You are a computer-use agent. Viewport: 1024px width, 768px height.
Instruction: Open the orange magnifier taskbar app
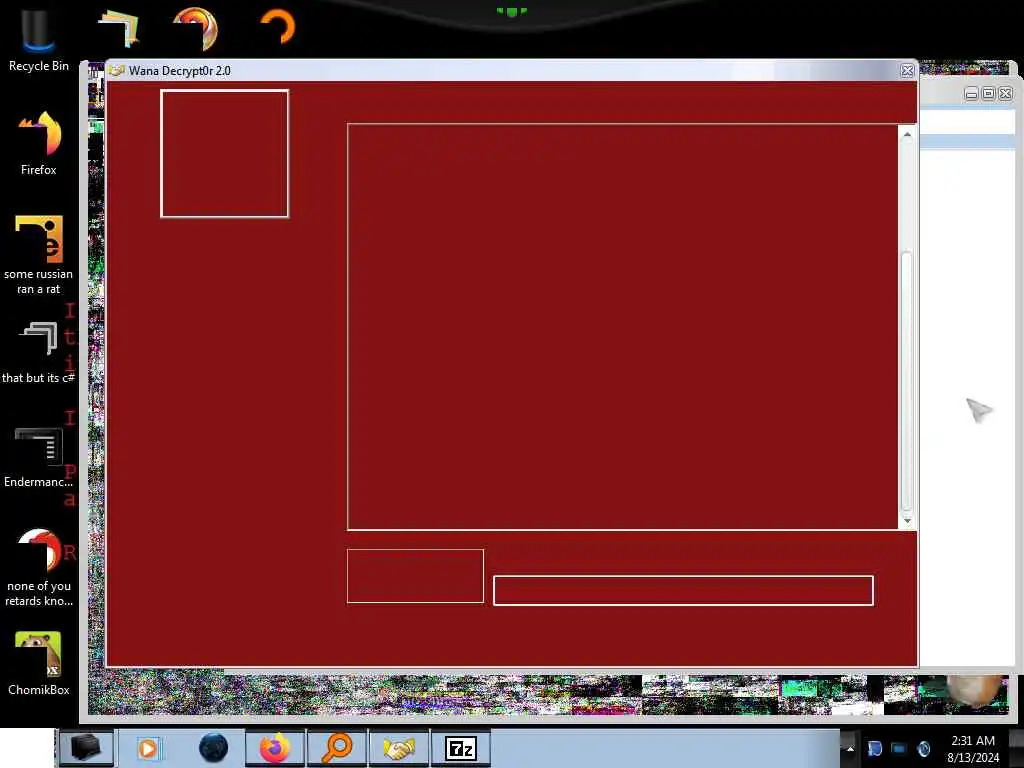(x=337, y=748)
